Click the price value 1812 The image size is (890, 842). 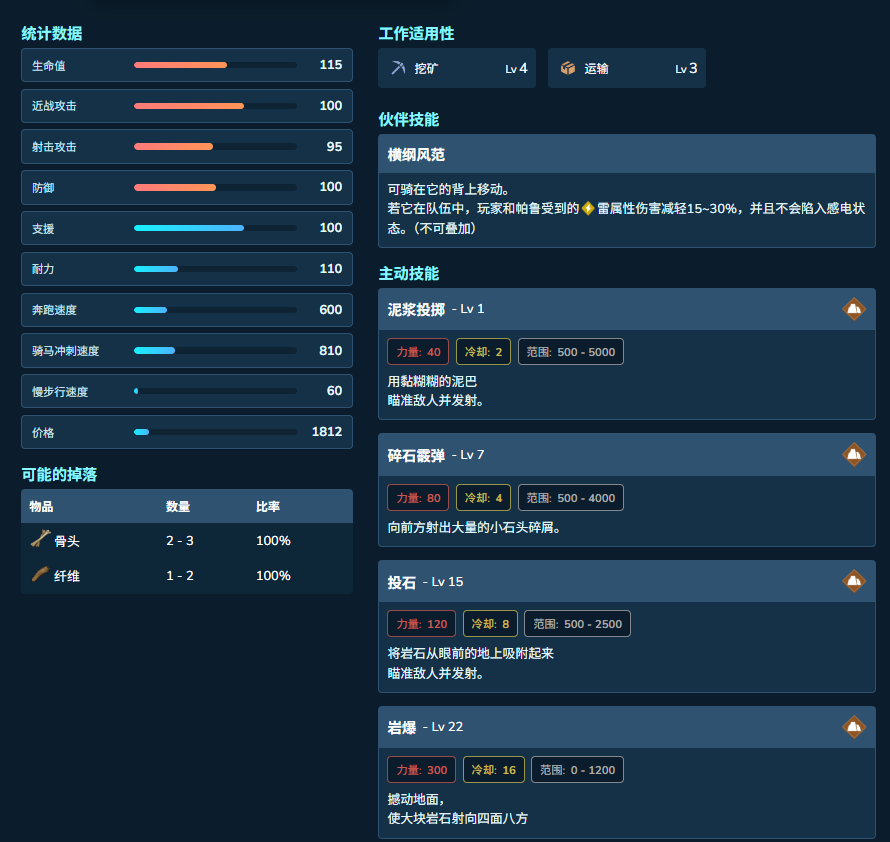pyautogui.click(x=327, y=432)
